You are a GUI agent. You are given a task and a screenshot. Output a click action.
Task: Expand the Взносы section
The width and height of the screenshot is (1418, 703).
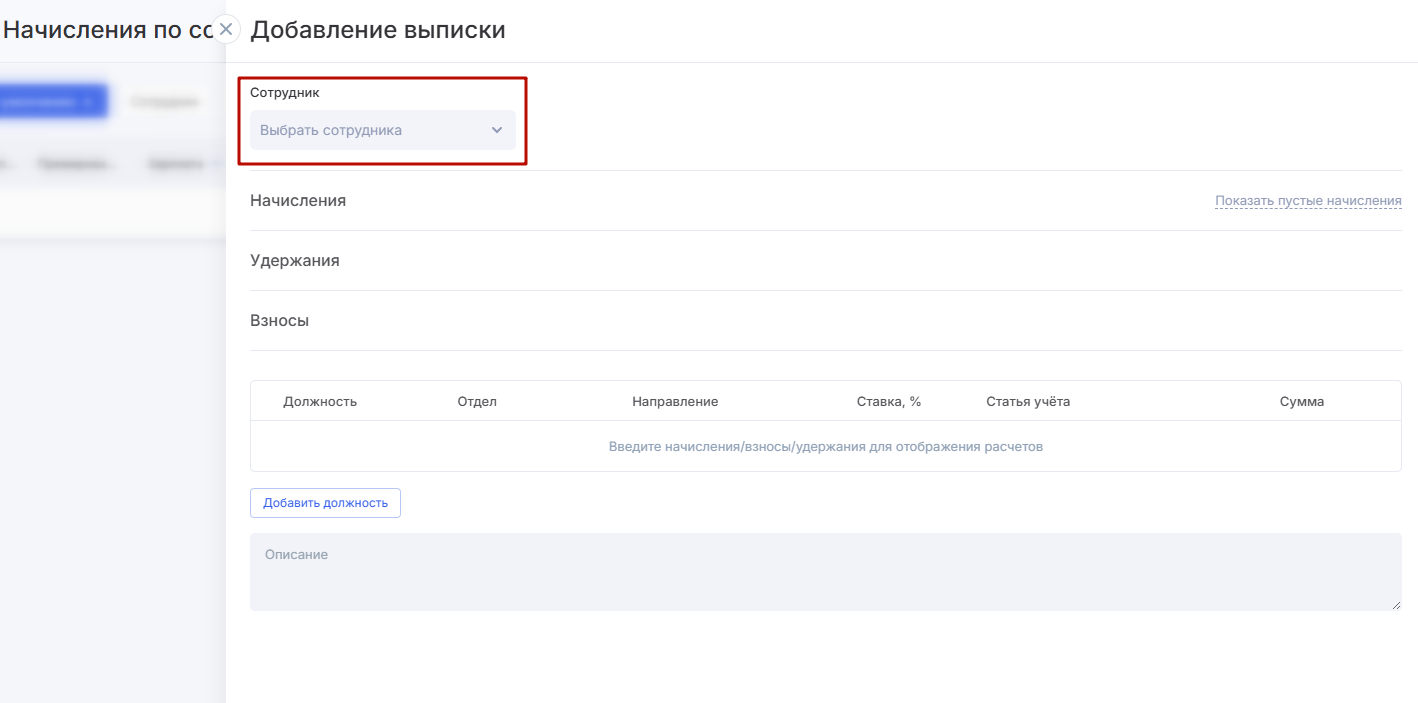click(279, 320)
